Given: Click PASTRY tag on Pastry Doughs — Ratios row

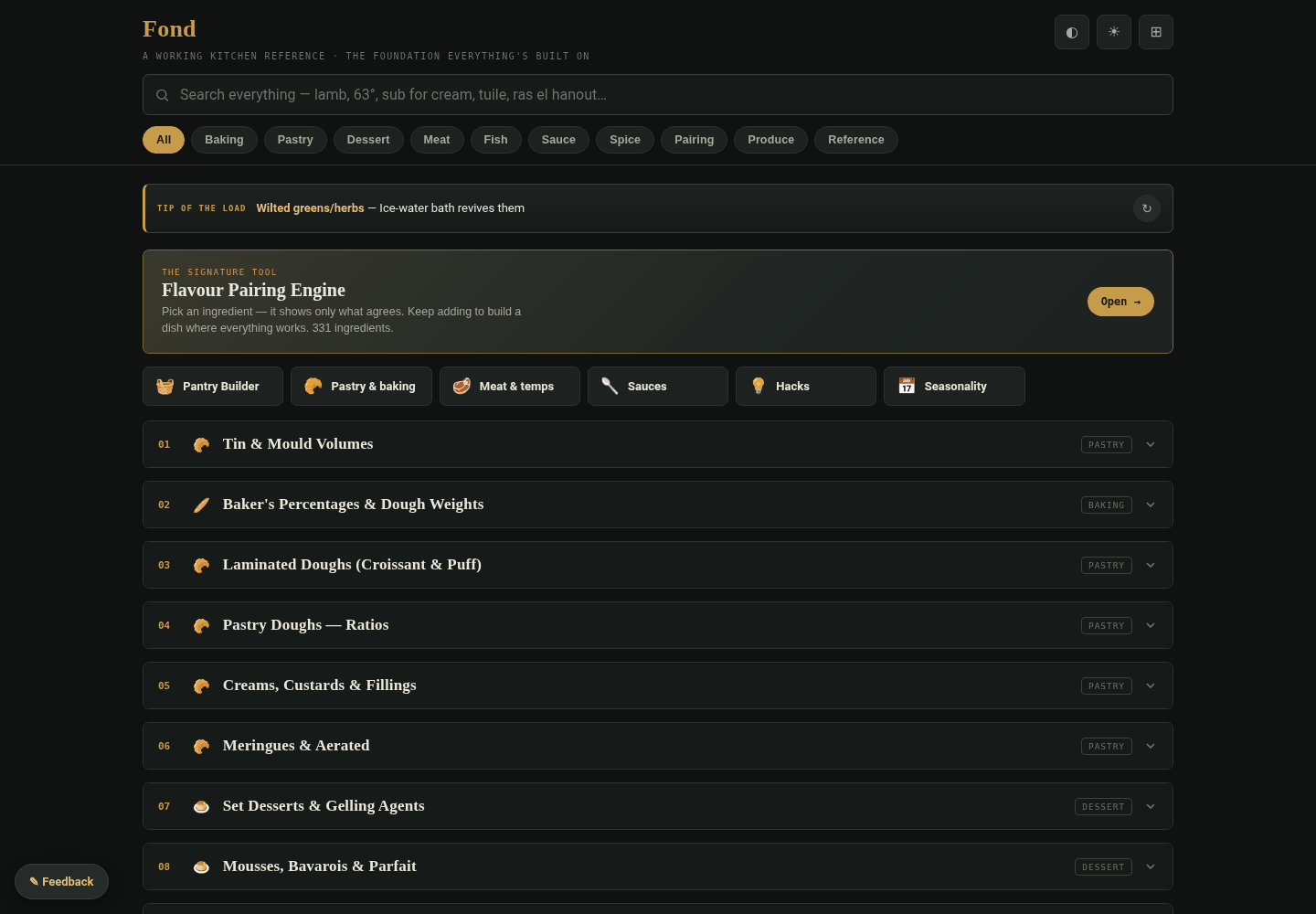Looking at the screenshot, I should [1107, 625].
